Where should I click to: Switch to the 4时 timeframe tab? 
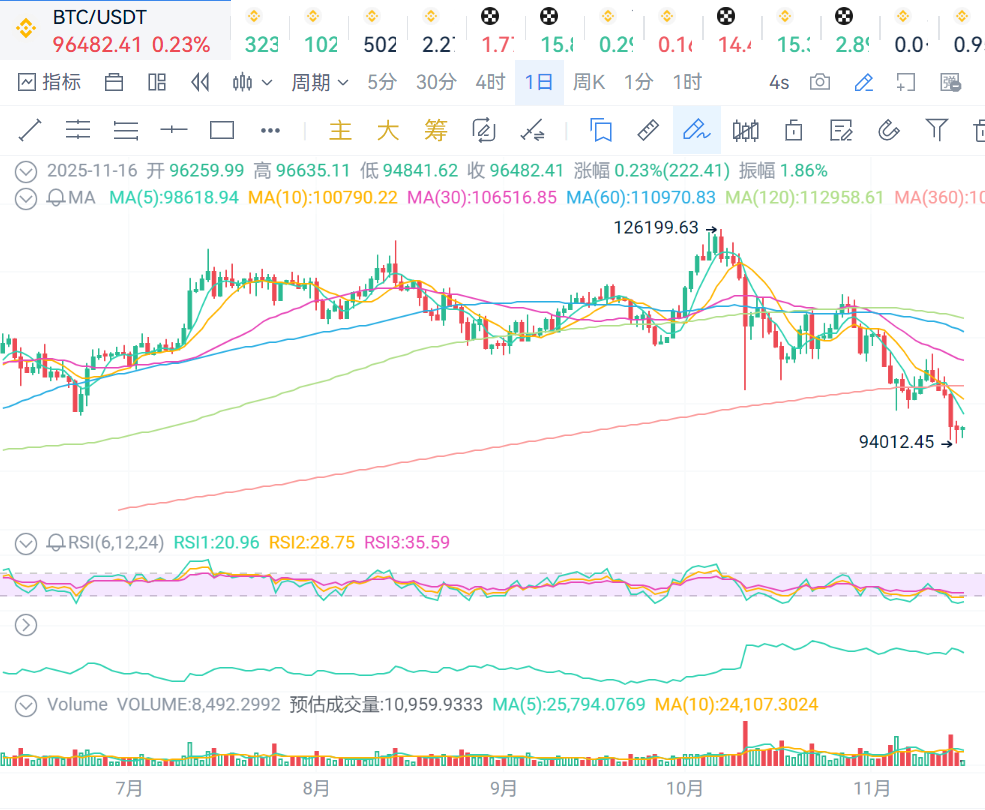(490, 82)
